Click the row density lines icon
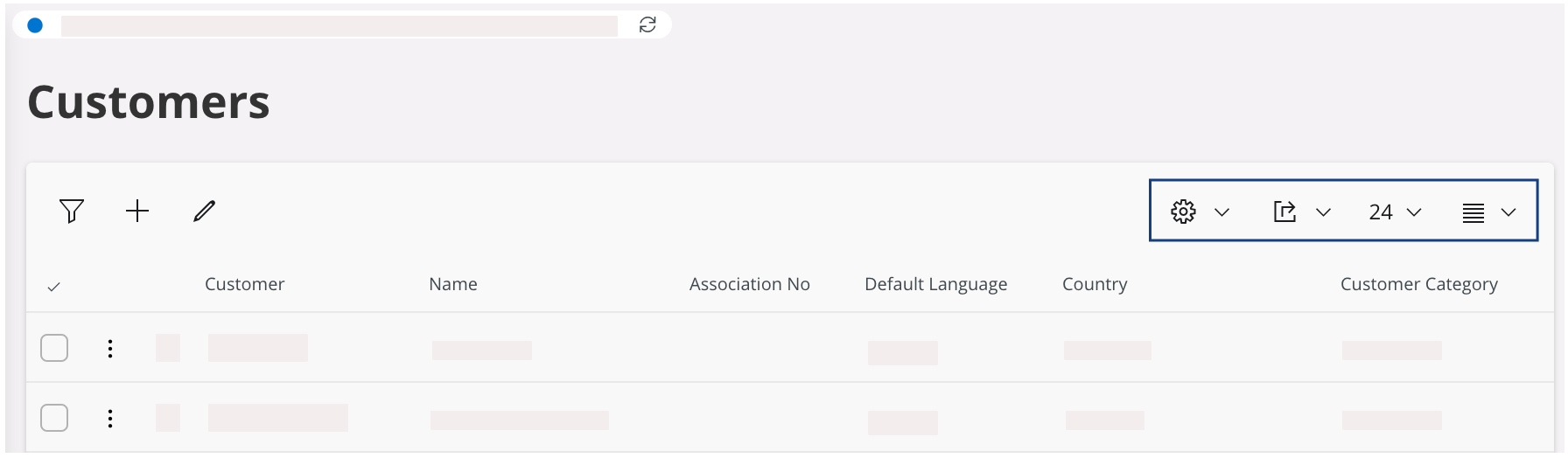 [x=1473, y=212]
